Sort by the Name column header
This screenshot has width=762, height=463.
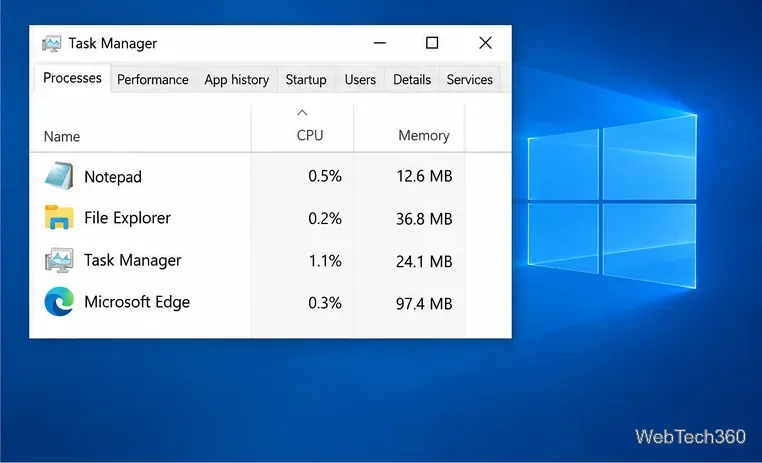[x=62, y=137]
